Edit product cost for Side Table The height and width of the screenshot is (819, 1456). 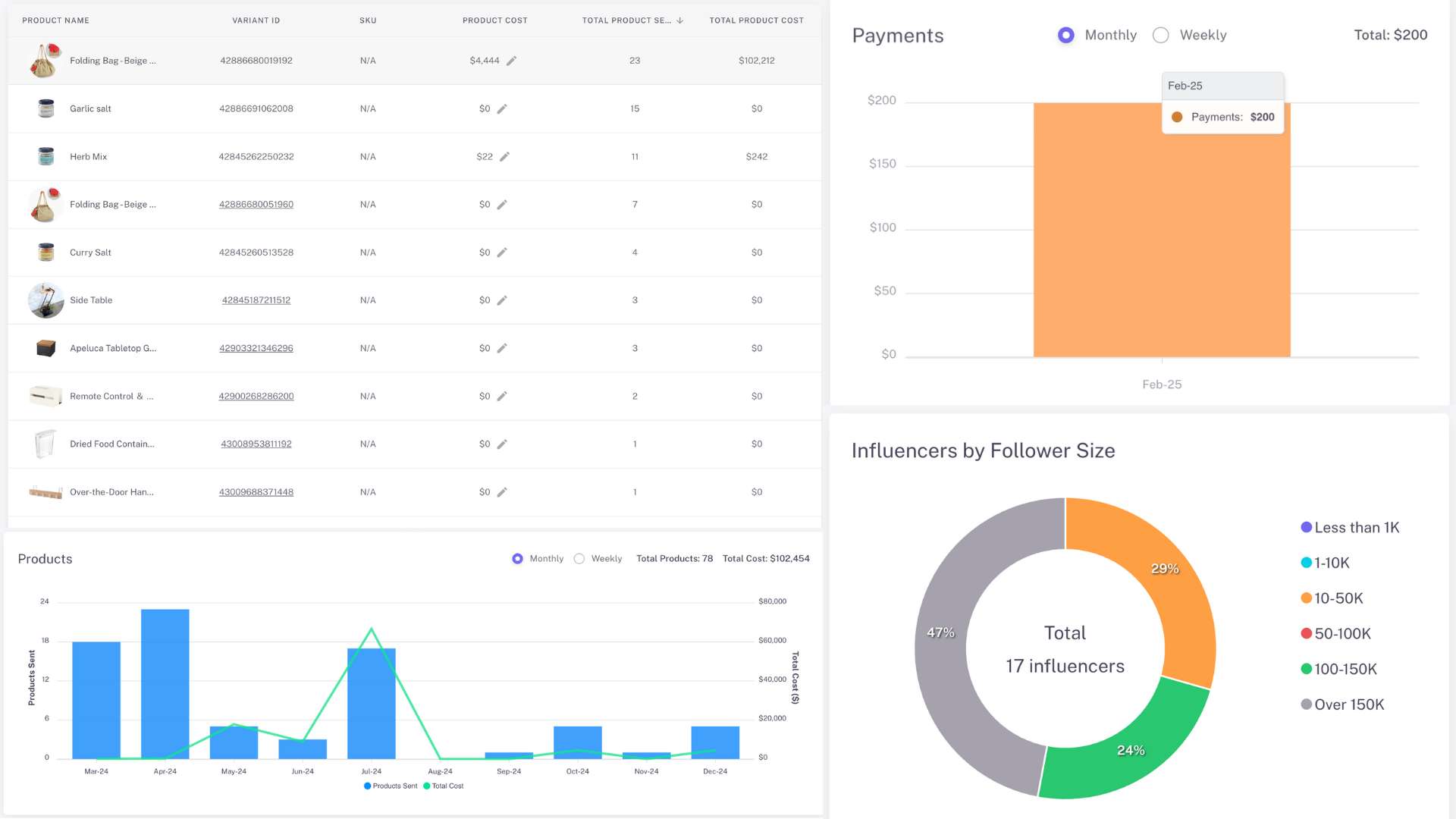(502, 300)
